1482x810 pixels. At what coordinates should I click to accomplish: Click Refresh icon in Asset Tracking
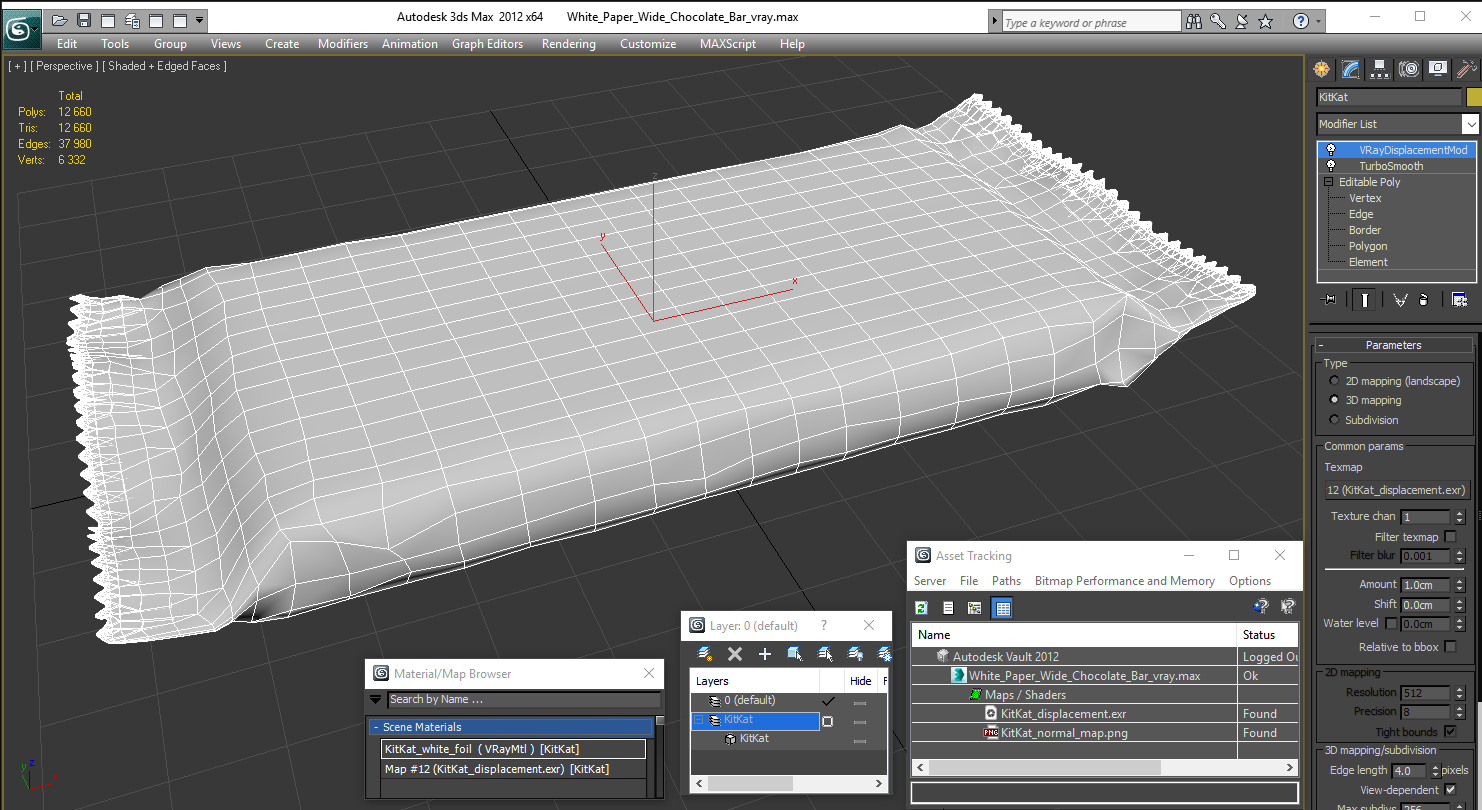(921, 607)
